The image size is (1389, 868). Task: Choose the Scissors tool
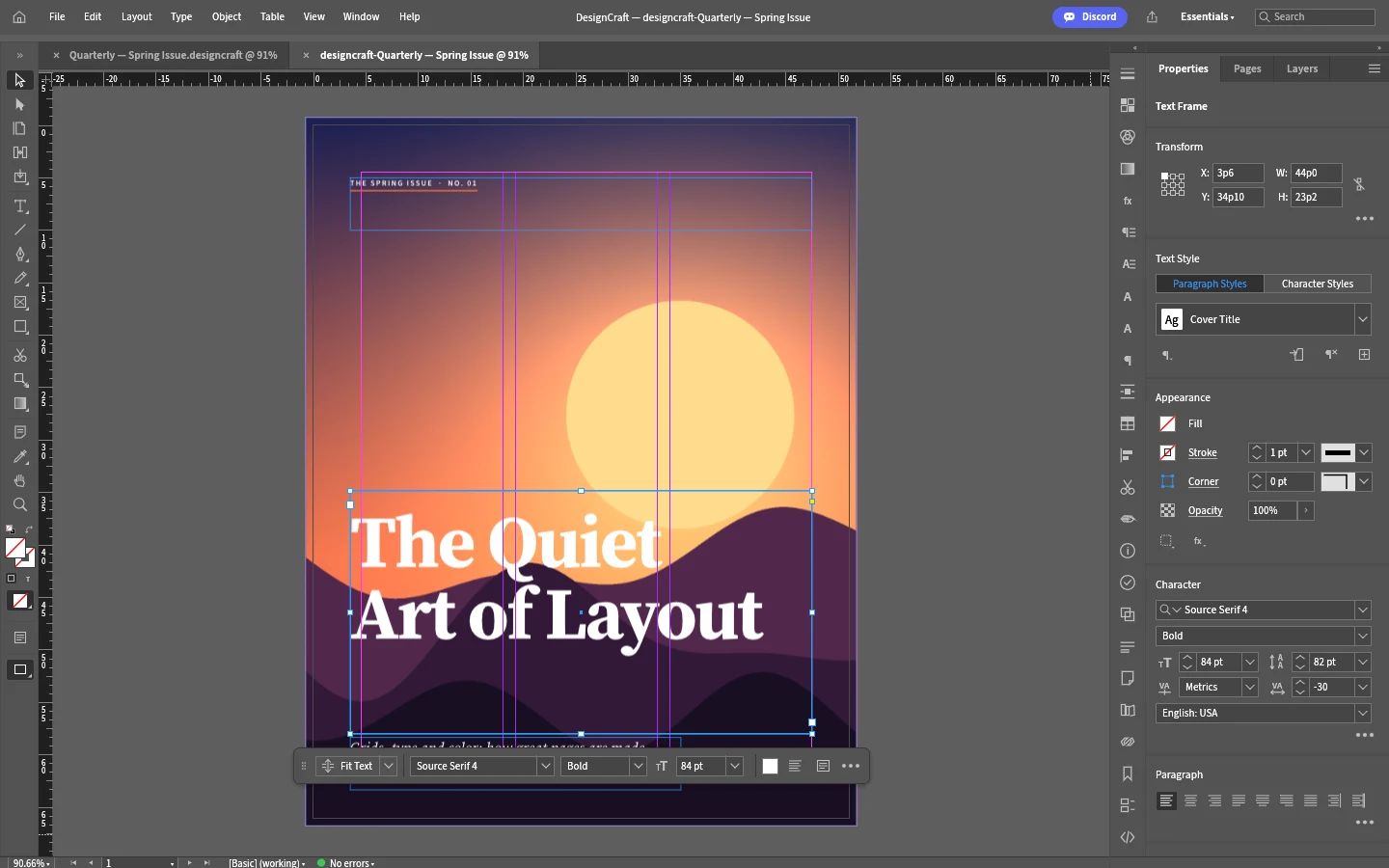(20, 355)
